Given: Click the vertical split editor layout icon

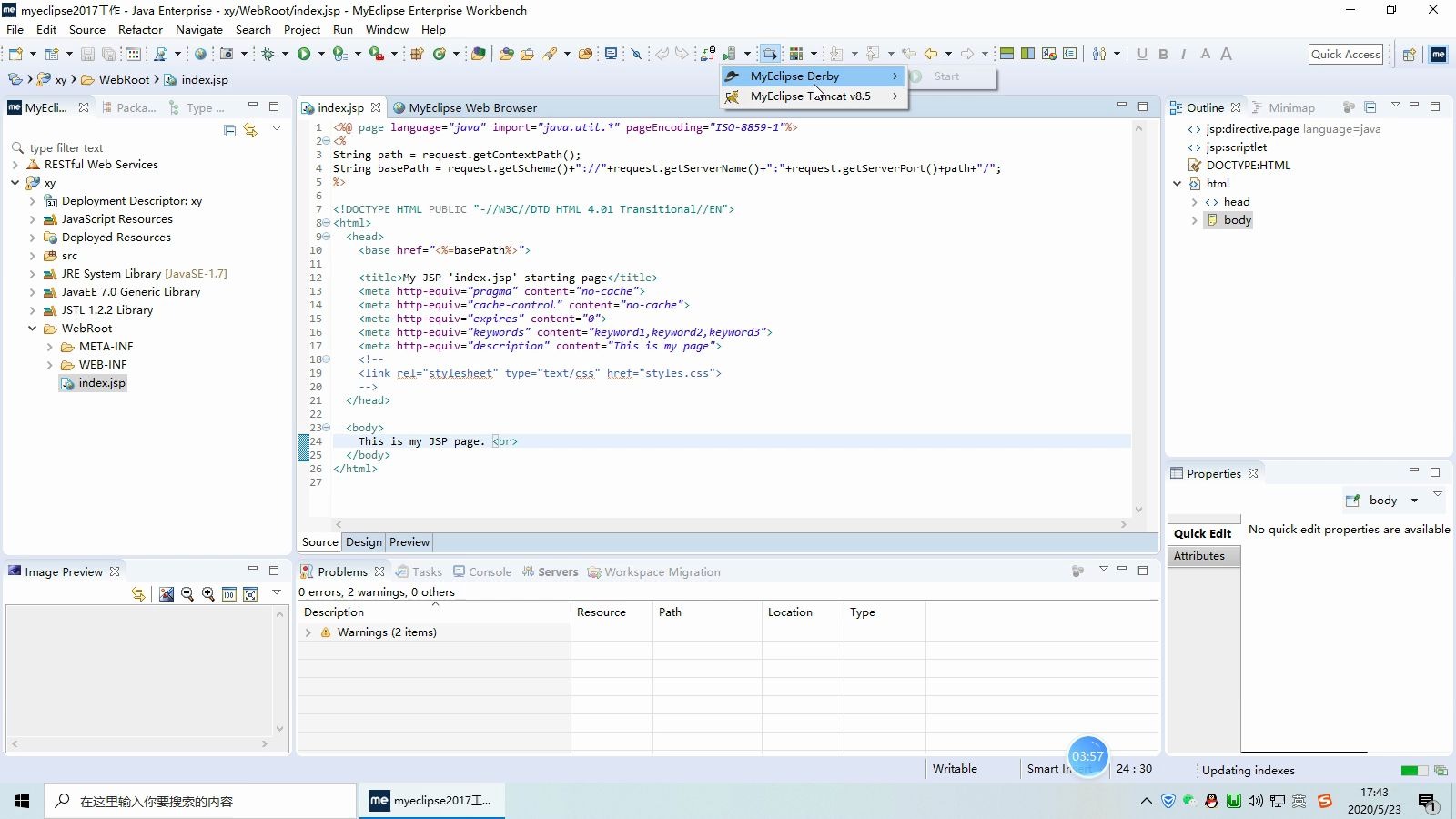Looking at the screenshot, I should (x=1027, y=54).
